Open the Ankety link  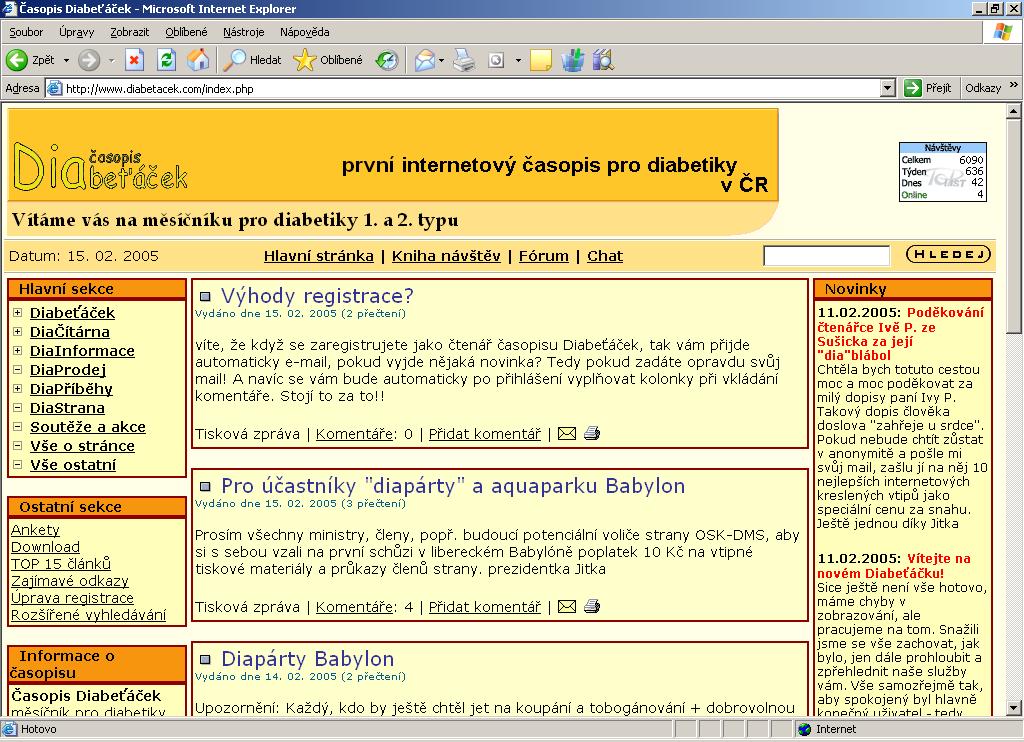coord(35,530)
